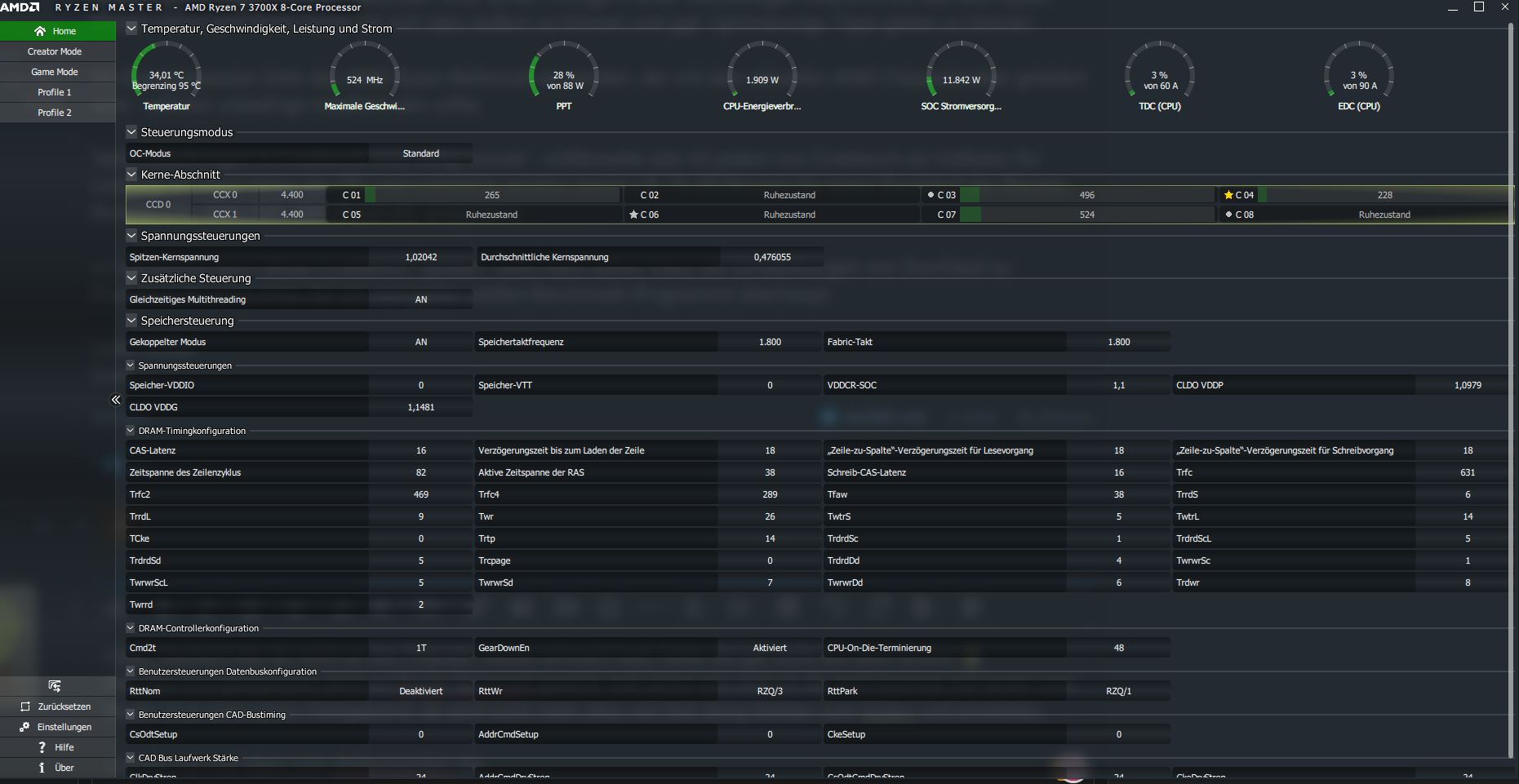Viewport: 1519px width, 784px height.
Task: Click the PPT gauge
Action: 564,77
